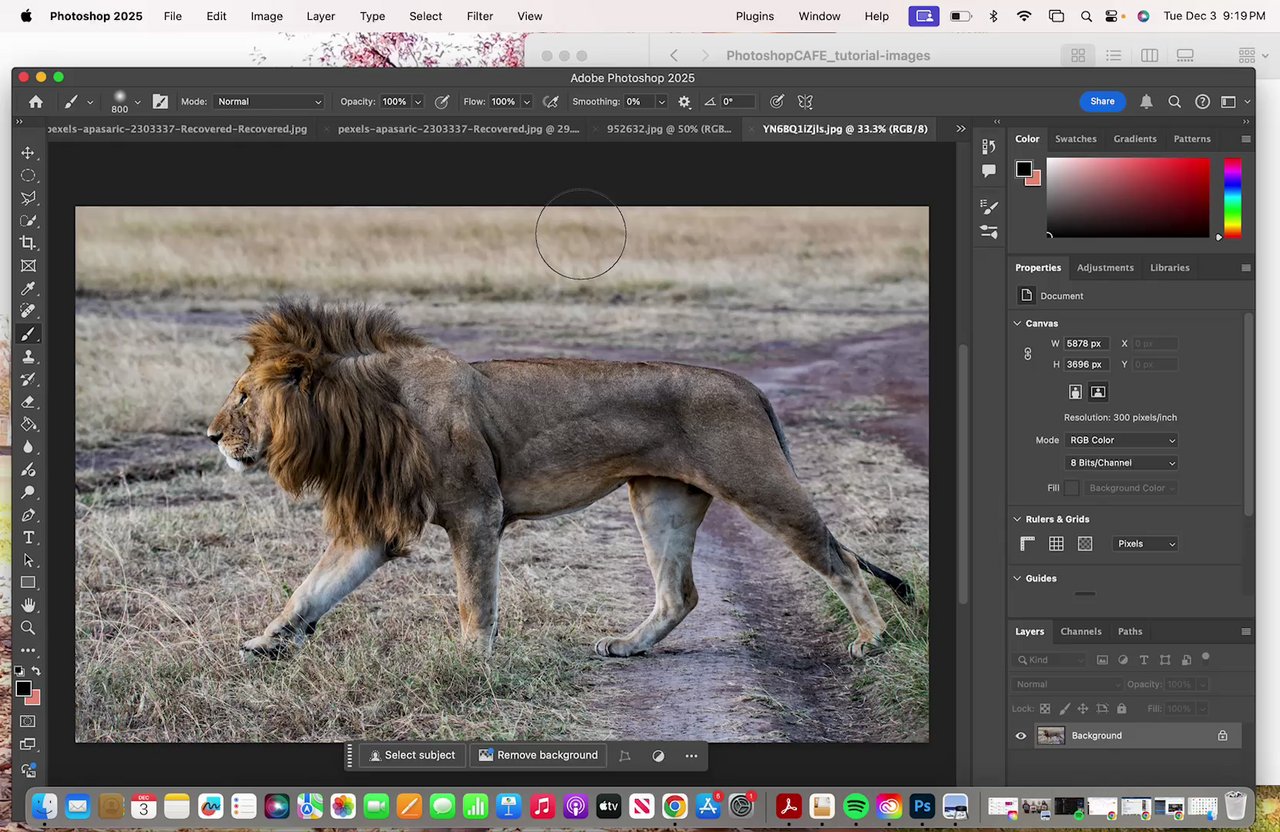This screenshot has width=1280, height=832.
Task: Pick the Eyedropper tool
Action: [x=28, y=289]
